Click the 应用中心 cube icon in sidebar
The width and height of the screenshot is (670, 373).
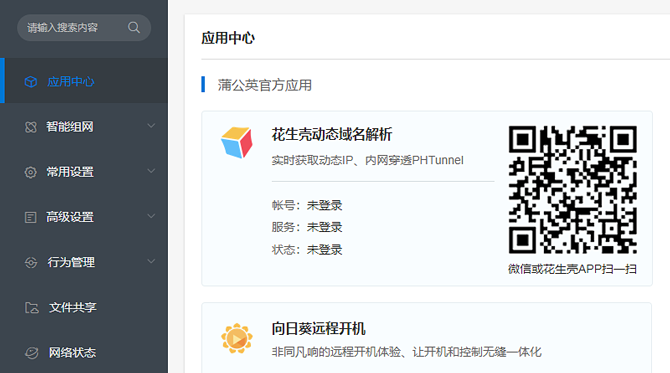coord(31,82)
